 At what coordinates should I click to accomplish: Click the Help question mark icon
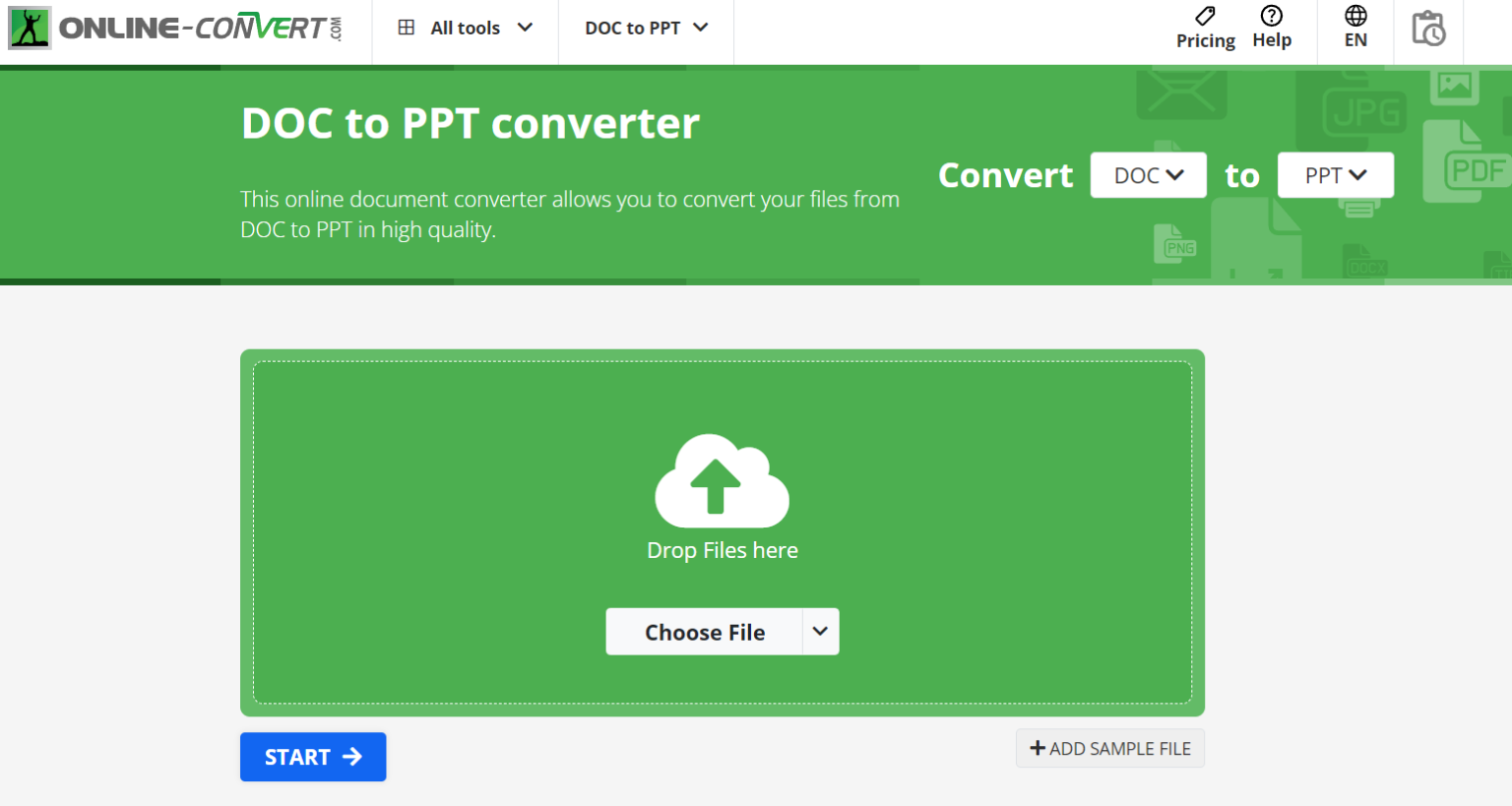pos(1272,16)
